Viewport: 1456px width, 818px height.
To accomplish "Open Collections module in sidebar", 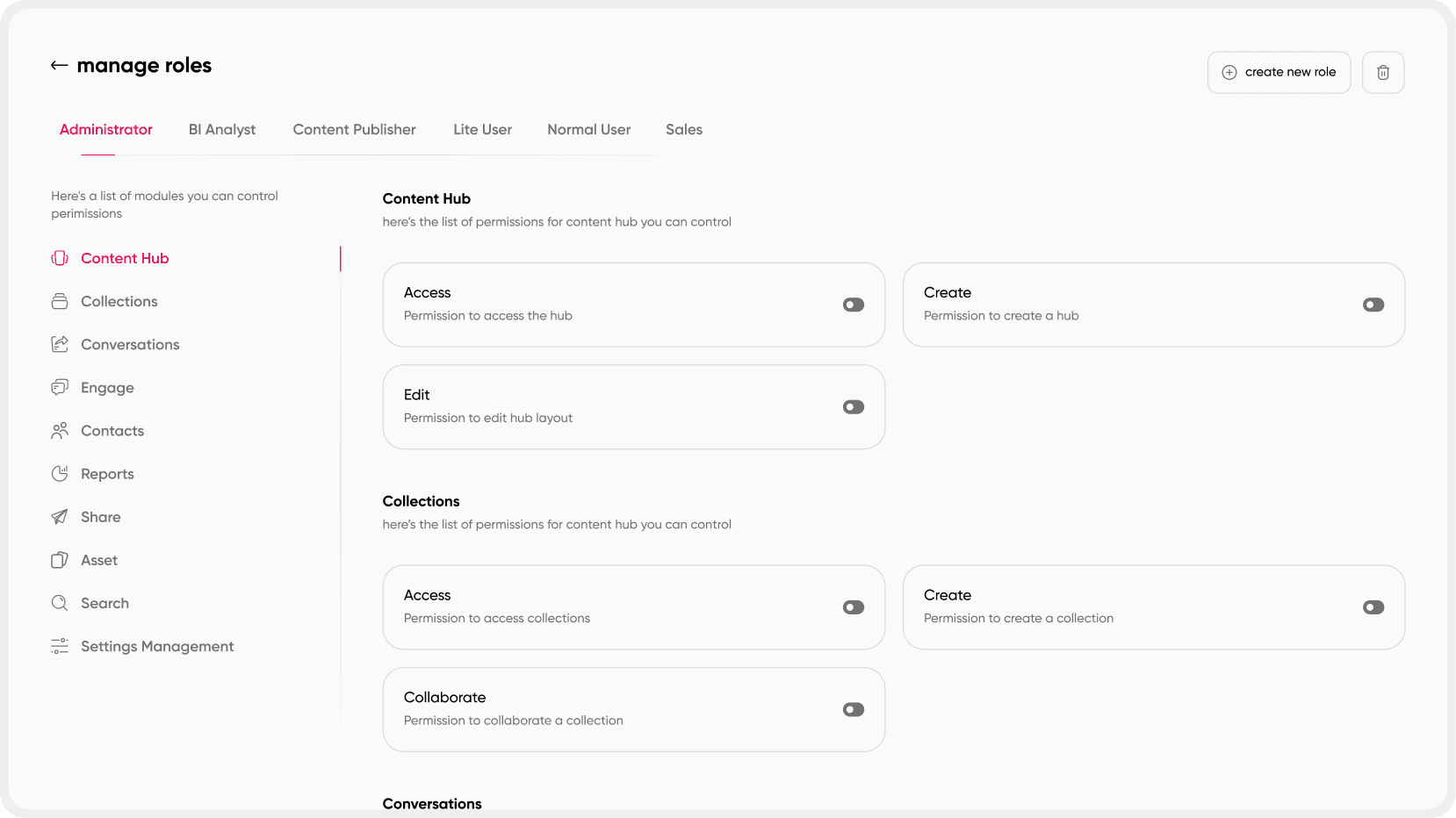I will click(119, 301).
